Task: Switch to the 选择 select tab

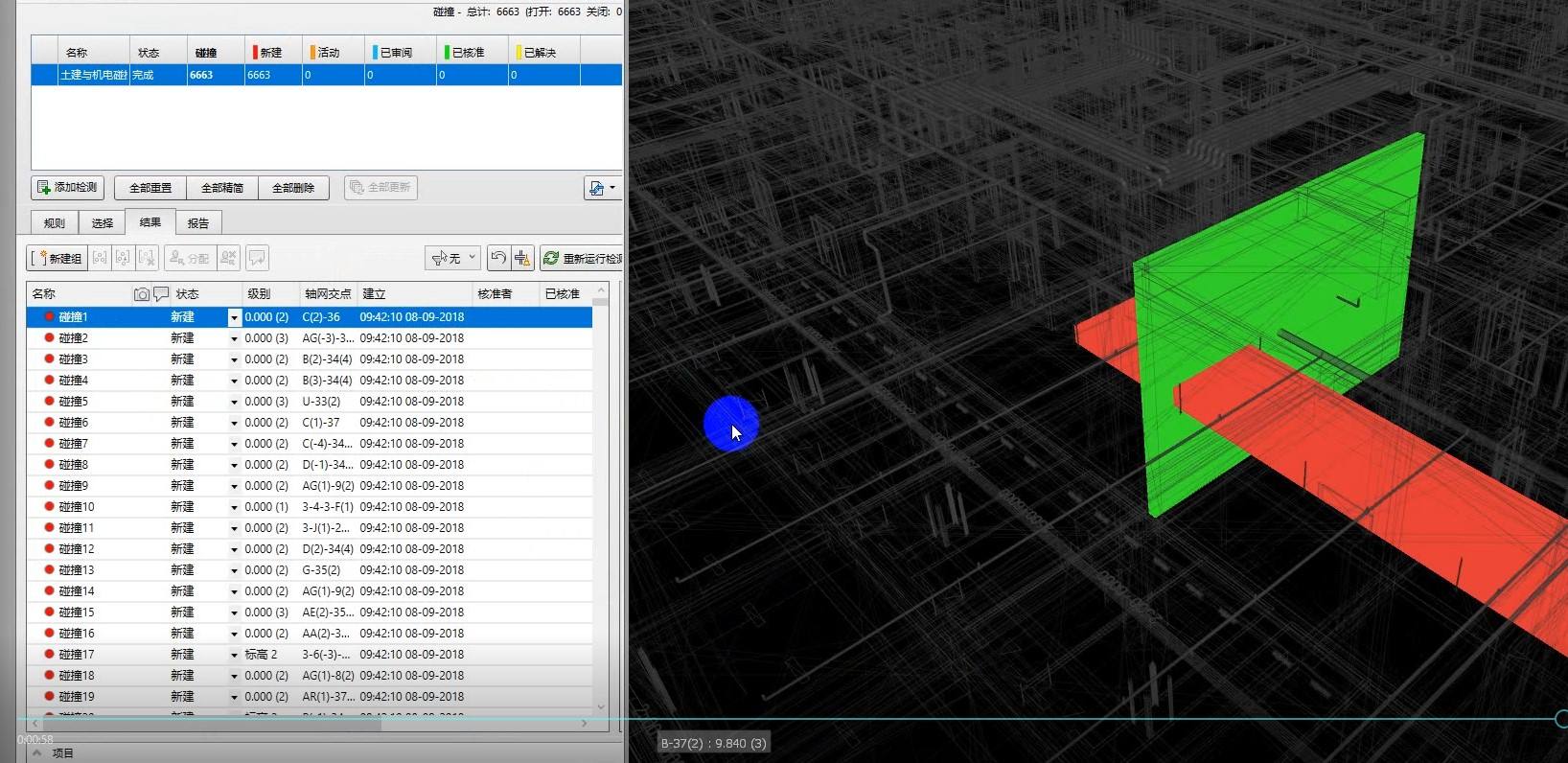Action: (103, 223)
